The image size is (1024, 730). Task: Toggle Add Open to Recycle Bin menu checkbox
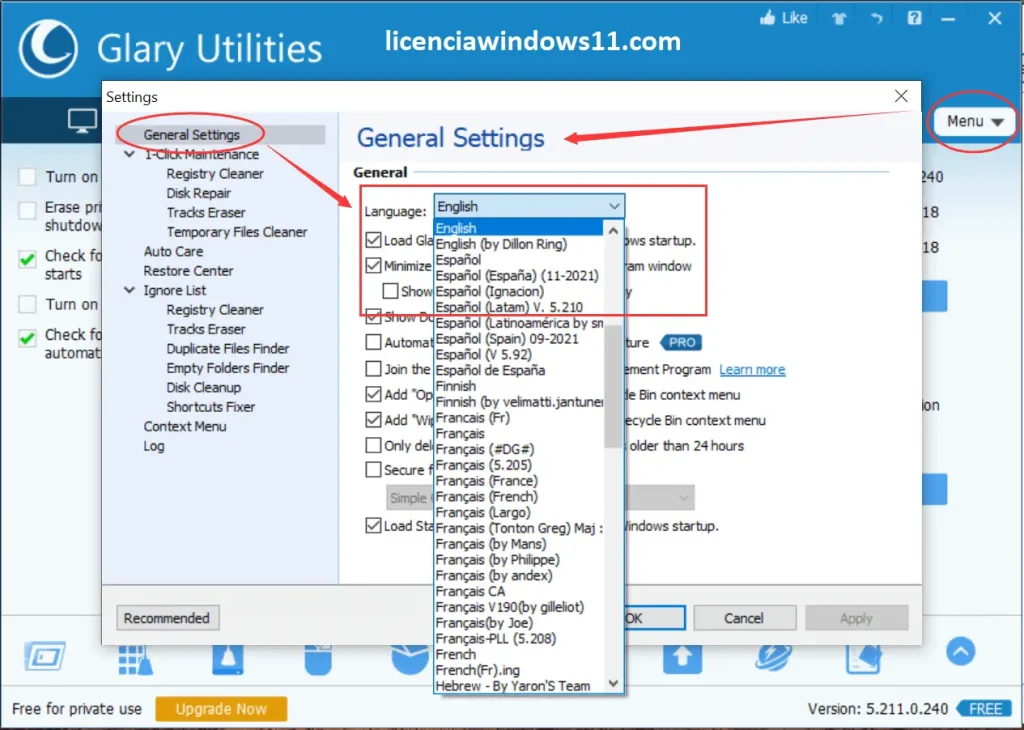(374, 394)
